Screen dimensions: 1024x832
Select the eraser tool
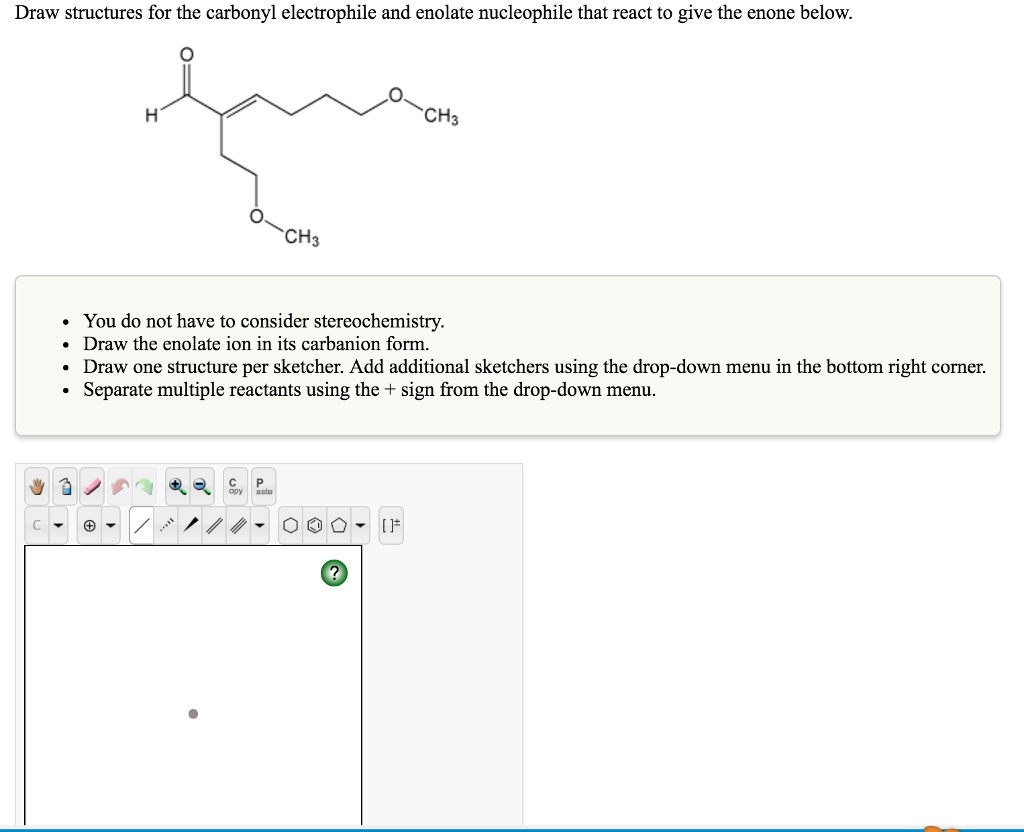pyautogui.click(x=92, y=487)
